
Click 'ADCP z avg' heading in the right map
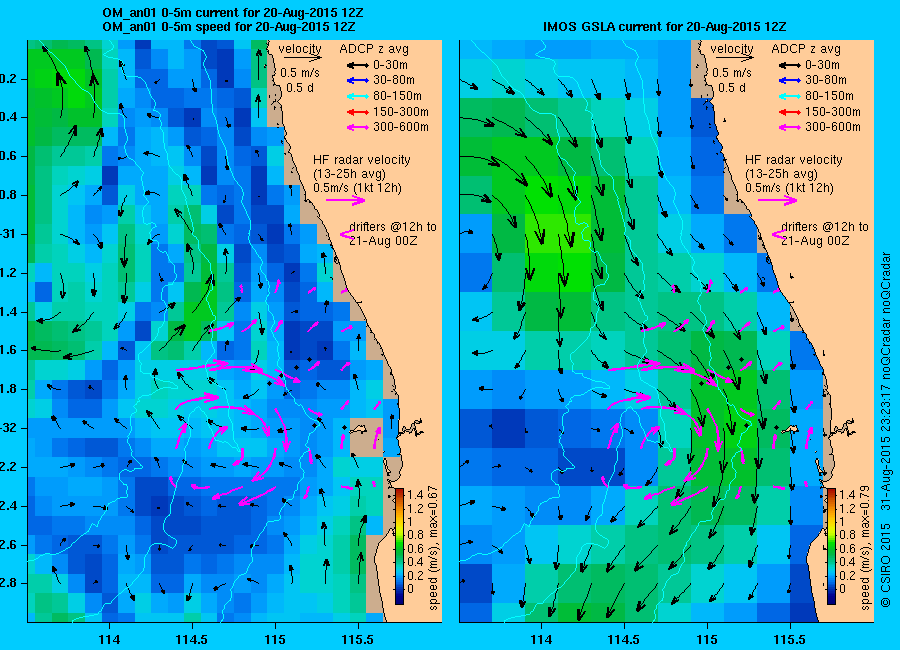tap(806, 49)
